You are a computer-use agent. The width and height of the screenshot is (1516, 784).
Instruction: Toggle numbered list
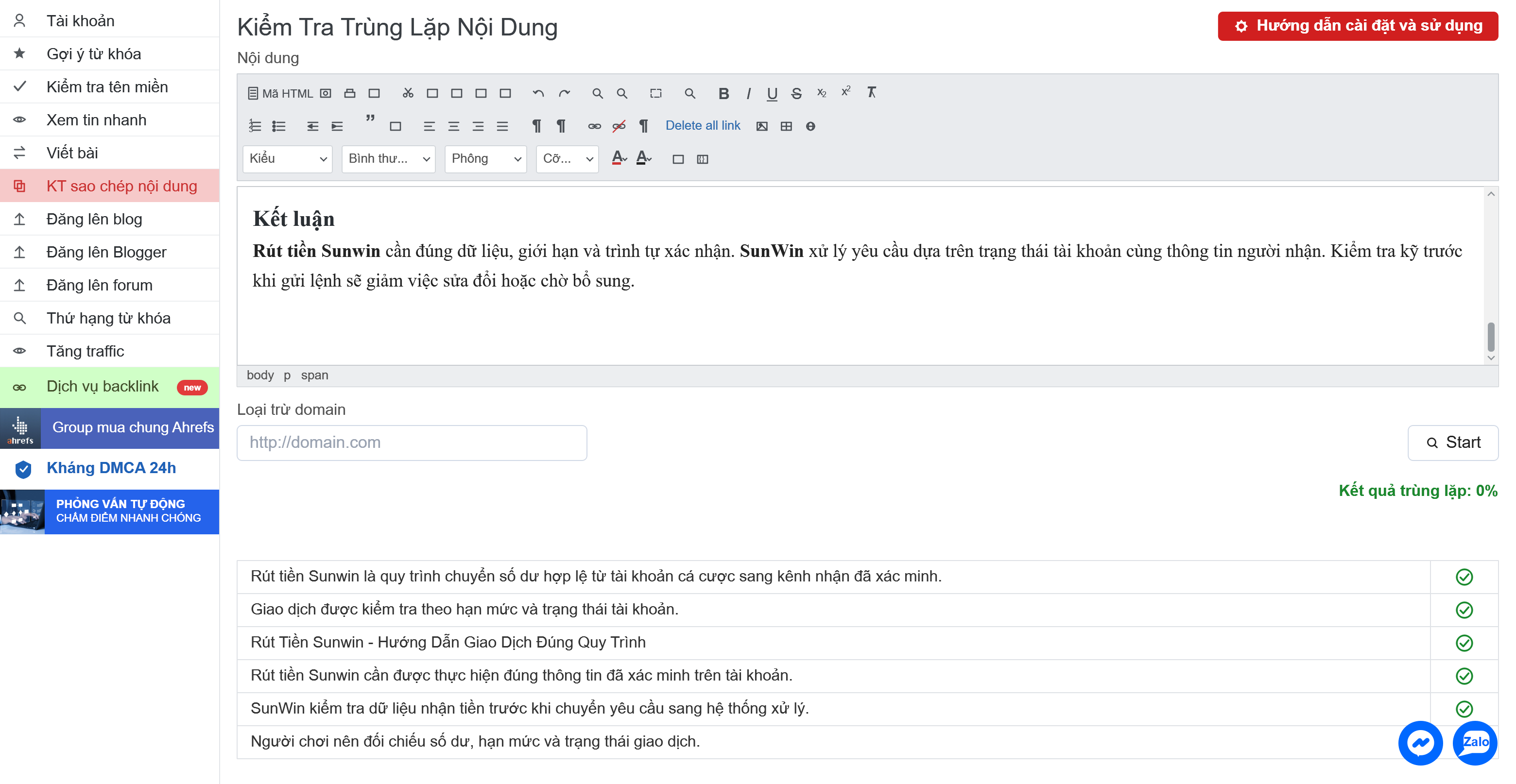(x=255, y=126)
